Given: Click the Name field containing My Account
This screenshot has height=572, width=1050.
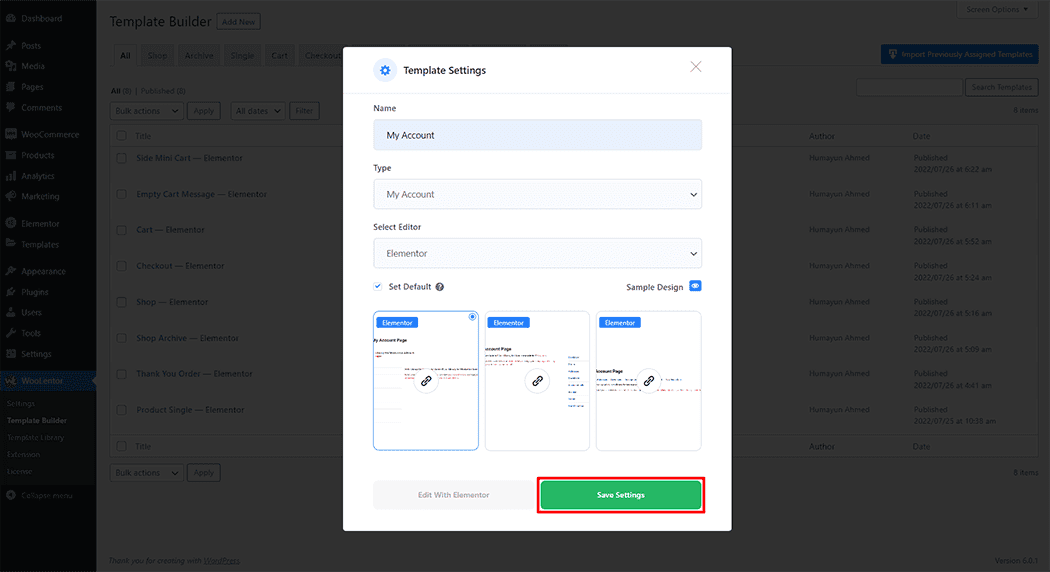Looking at the screenshot, I should pyautogui.click(x=537, y=135).
